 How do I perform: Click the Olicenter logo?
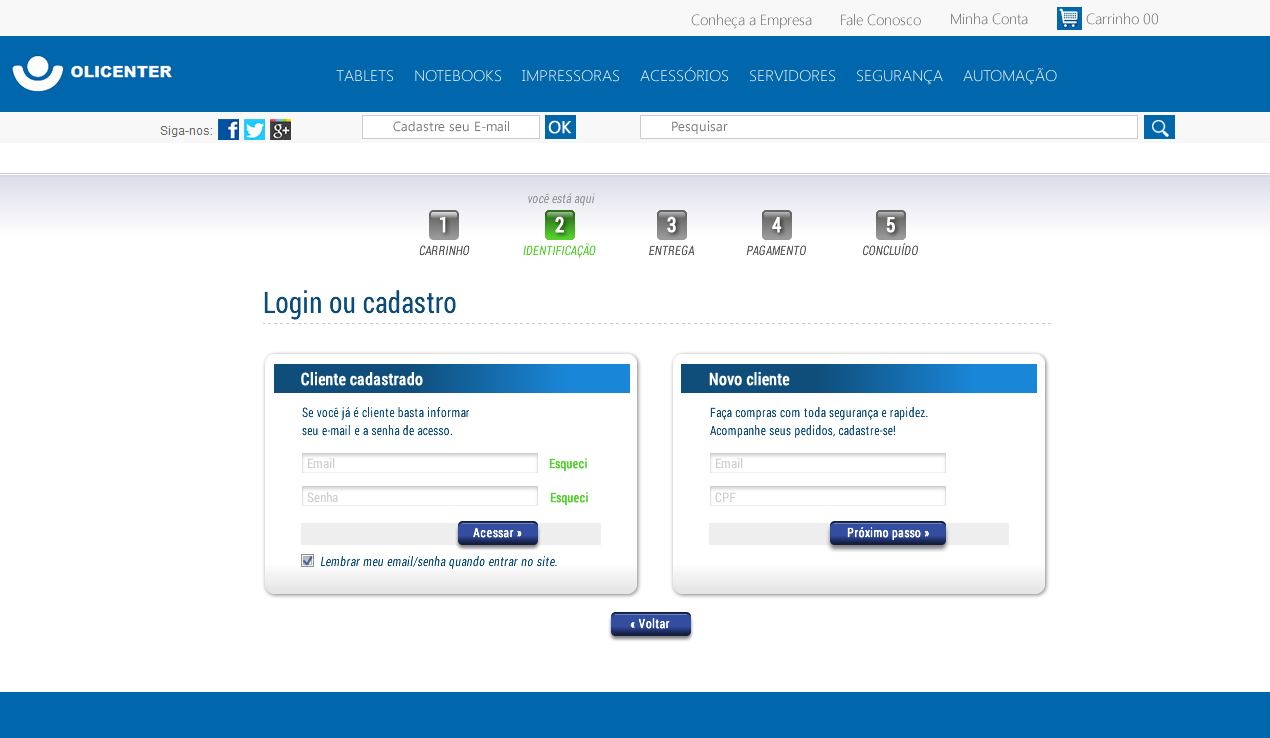pos(92,73)
